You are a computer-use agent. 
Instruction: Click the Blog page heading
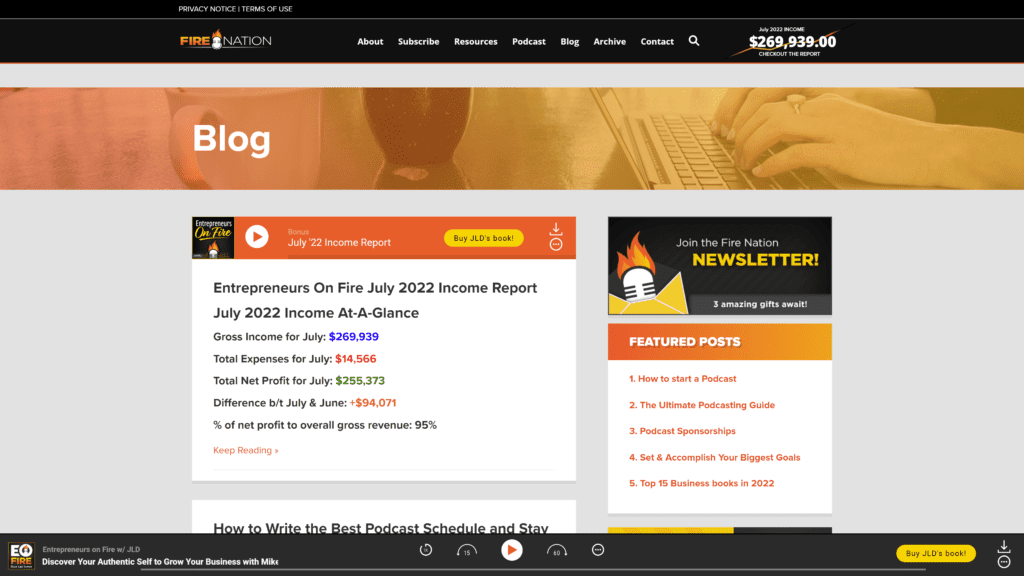click(231, 138)
